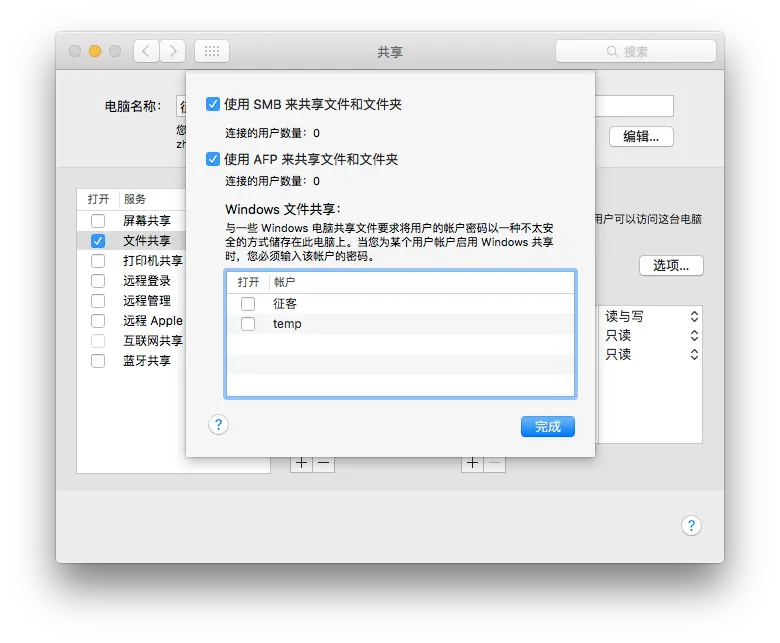The height and width of the screenshot is (643, 780).
Task: Open second 只读 permission popup
Action: 651,354
